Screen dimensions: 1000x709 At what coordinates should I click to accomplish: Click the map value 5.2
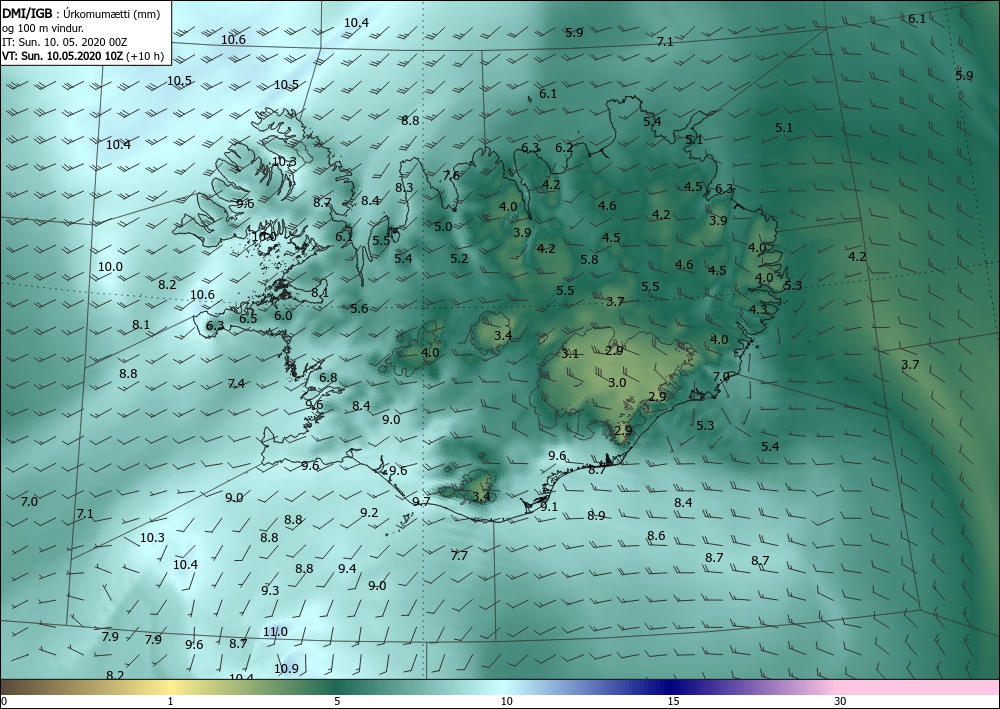tap(459, 259)
